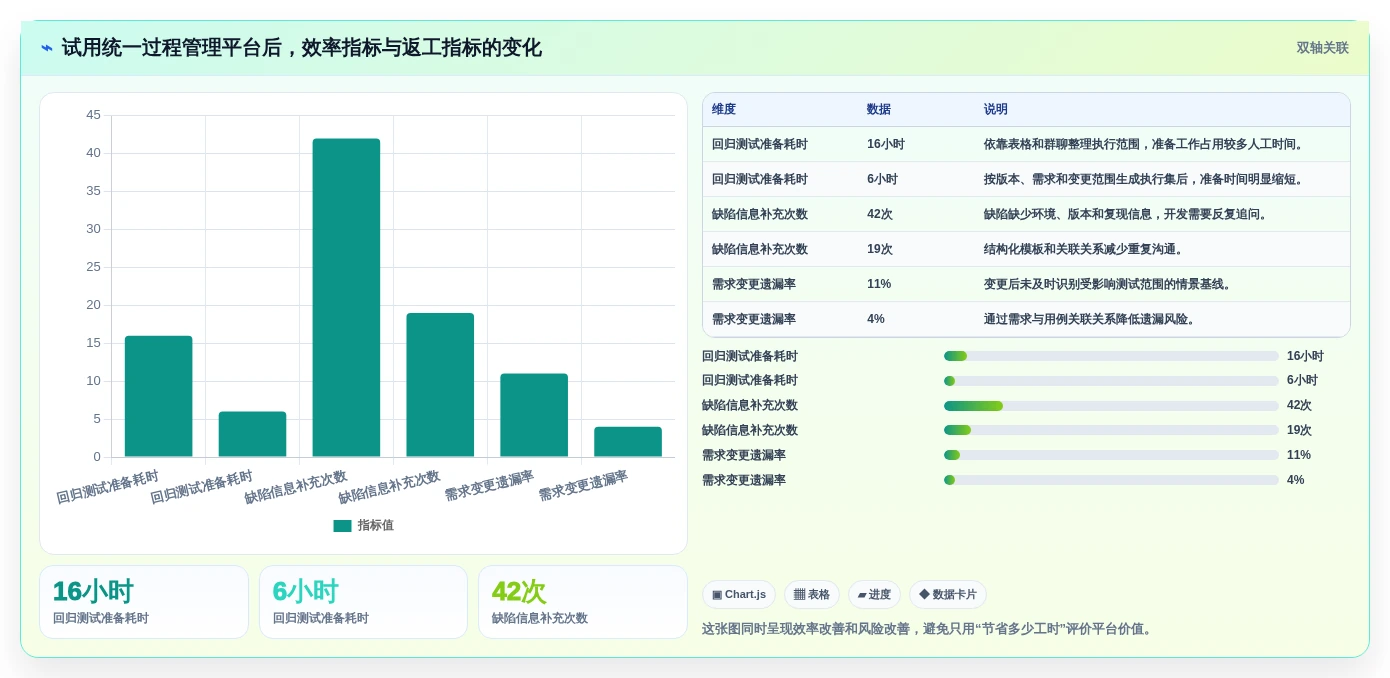Click description 通过需求与用例关联关系降低遗漏风险
Image resolution: width=1390 pixels, height=678 pixels.
[1092, 319]
